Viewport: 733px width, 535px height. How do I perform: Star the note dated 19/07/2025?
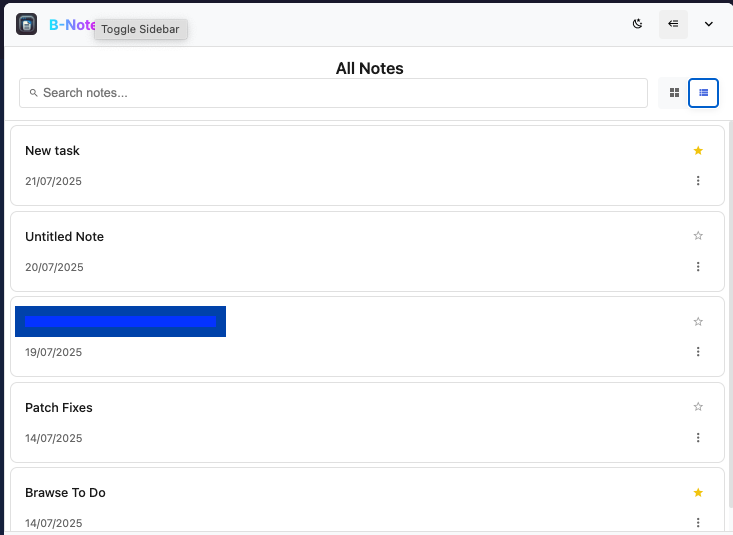(698, 322)
